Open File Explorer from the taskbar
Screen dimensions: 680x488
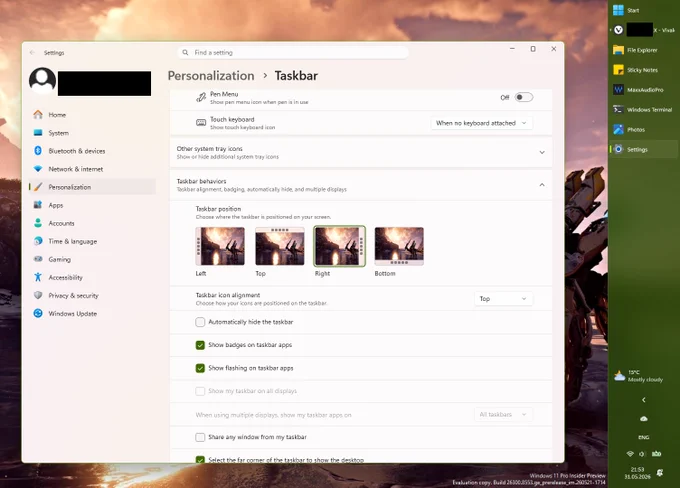(643, 50)
